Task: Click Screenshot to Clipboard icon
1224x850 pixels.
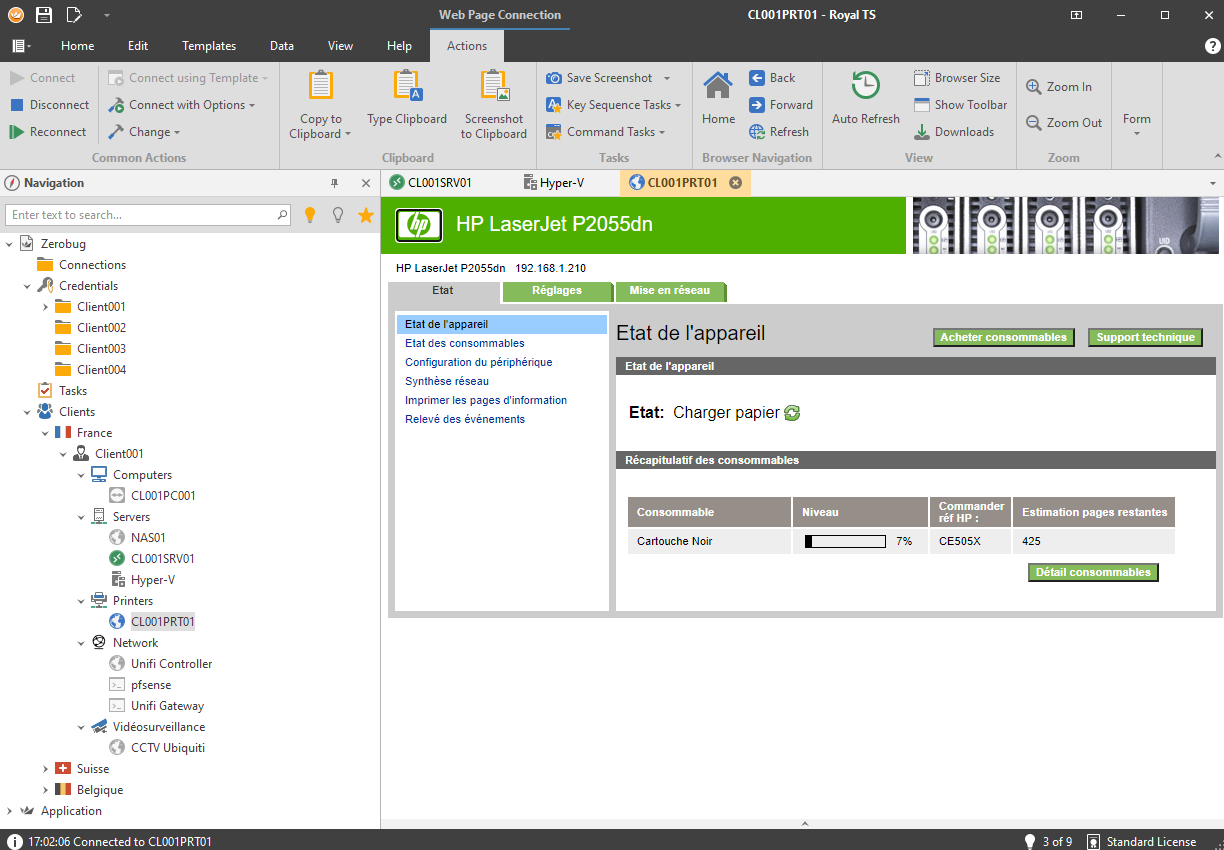Action: click(494, 87)
